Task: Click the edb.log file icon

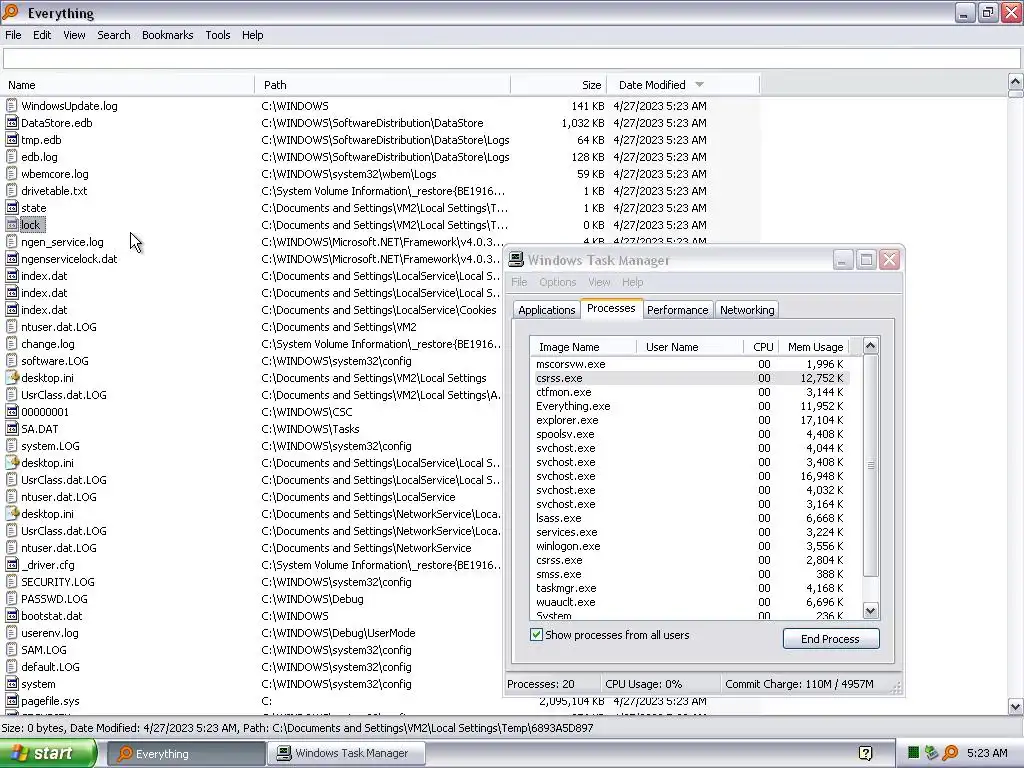Action: click(x=11, y=157)
